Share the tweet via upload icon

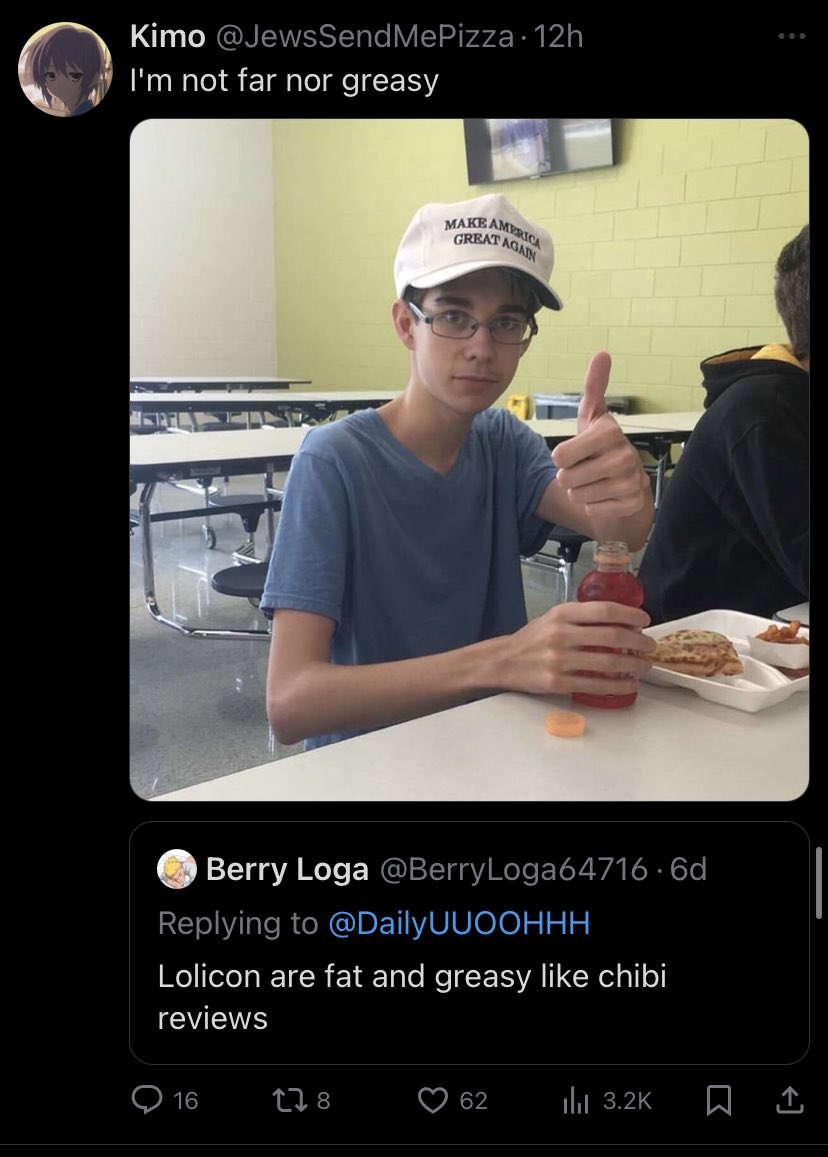click(x=788, y=1100)
